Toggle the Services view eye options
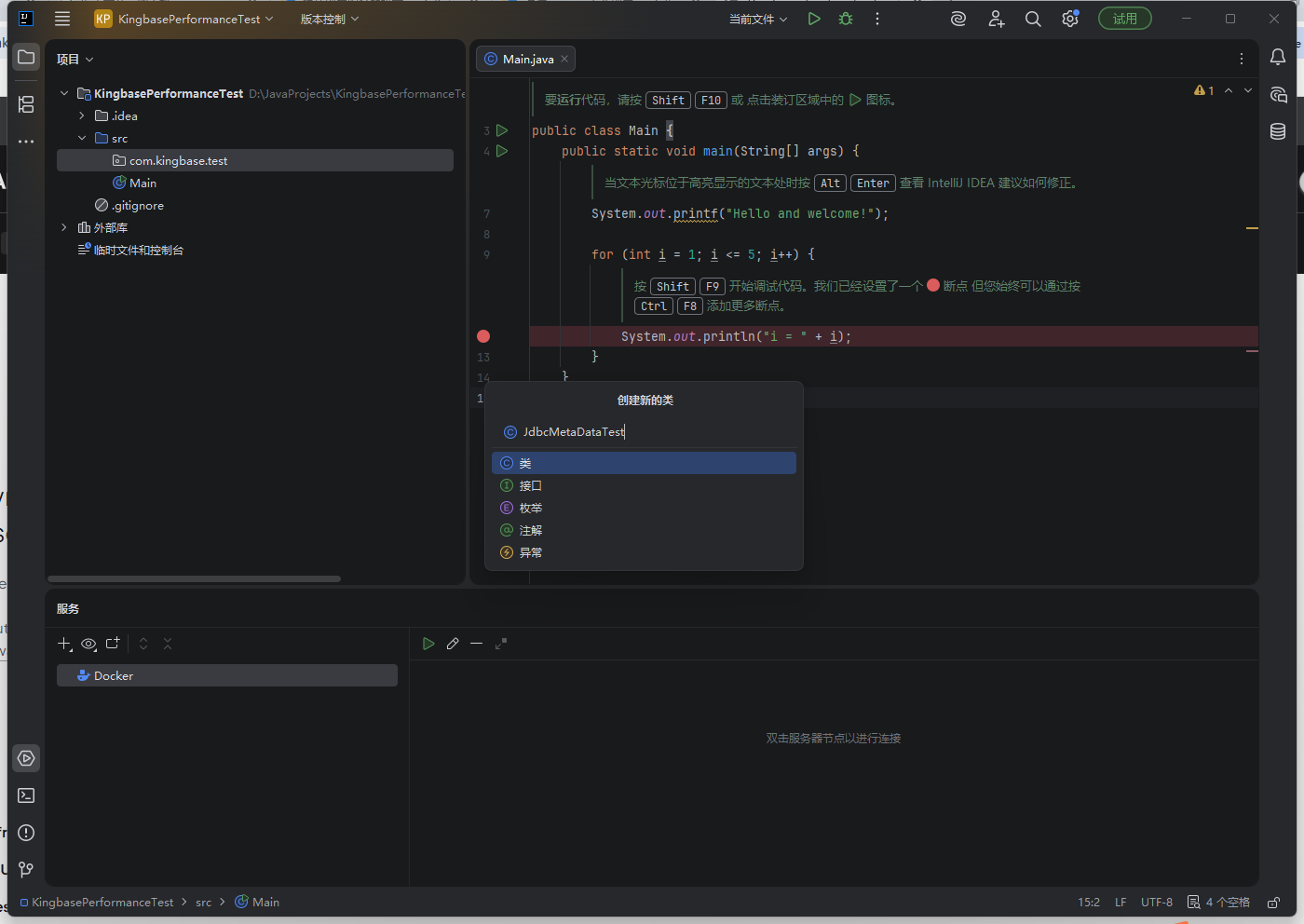The height and width of the screenshot is (924, 1304). tap(88, 644)
